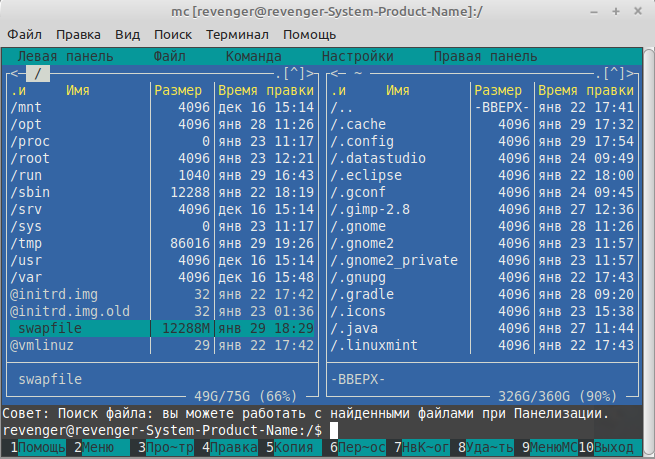Click the 3 Про~тр view button

[x=165, y=447]
